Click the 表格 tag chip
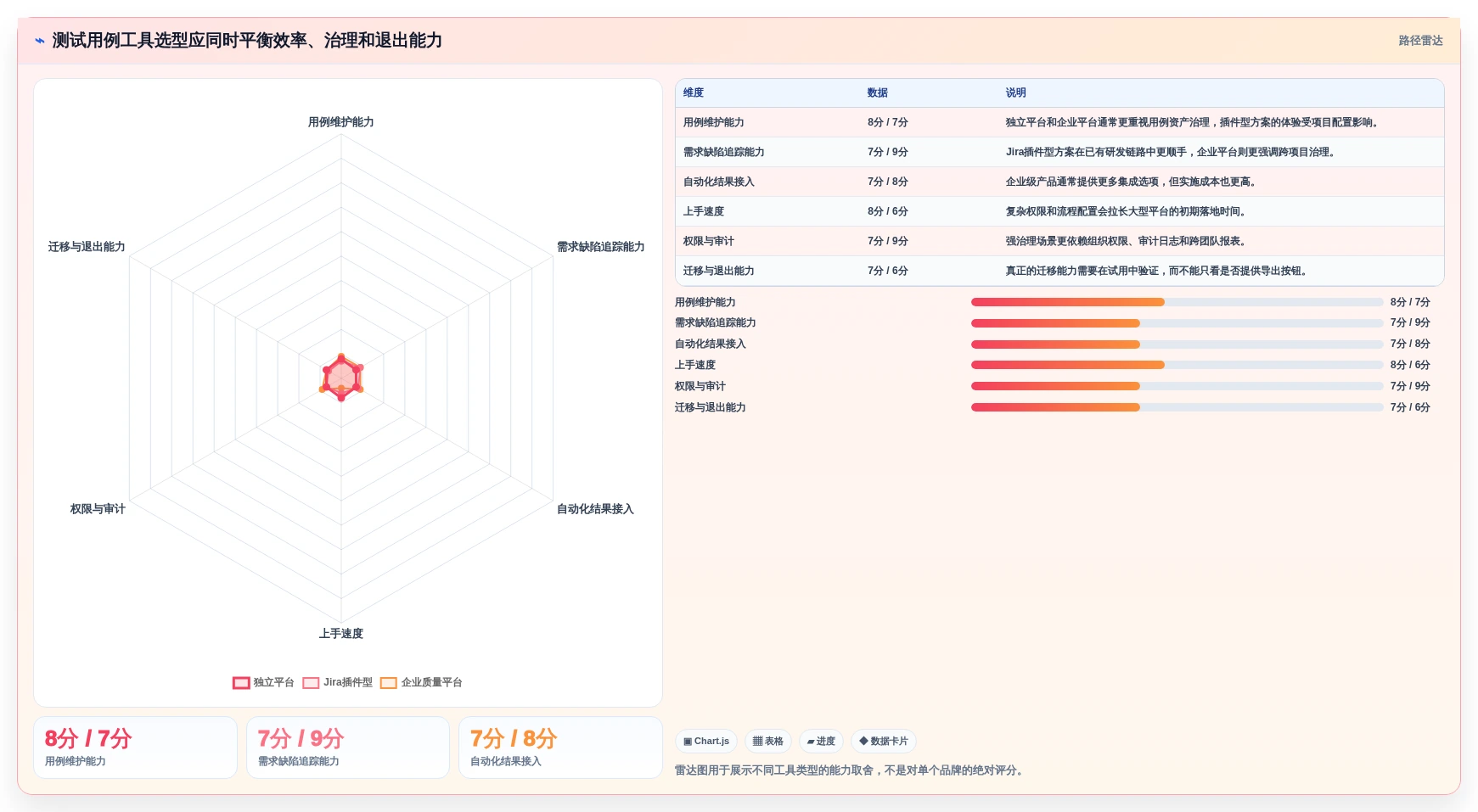 (x=768, y=742)
